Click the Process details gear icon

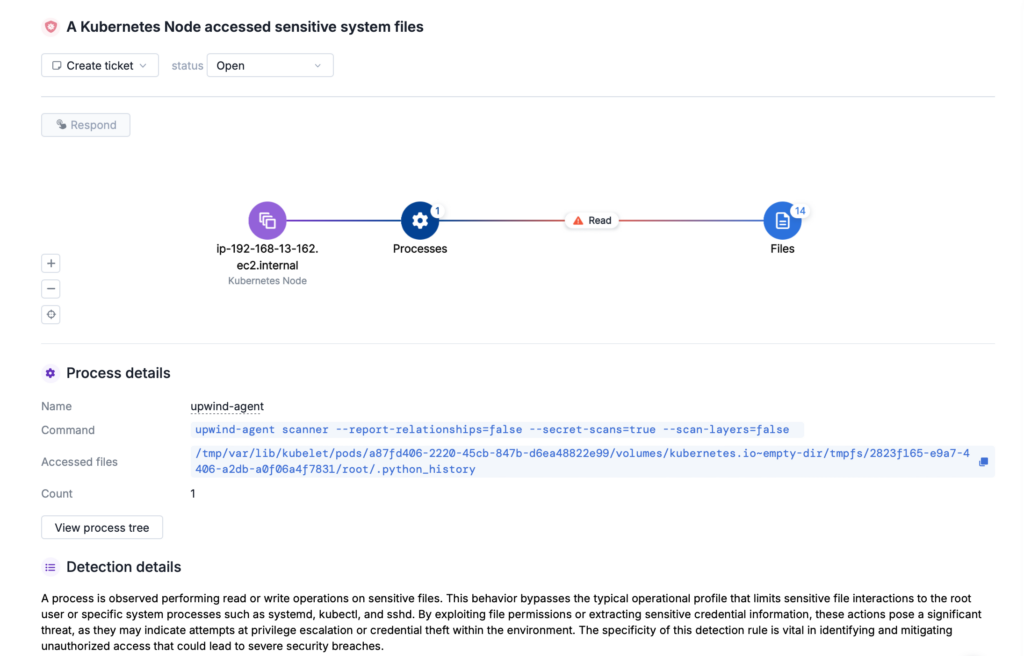click(x=49, y=372)
